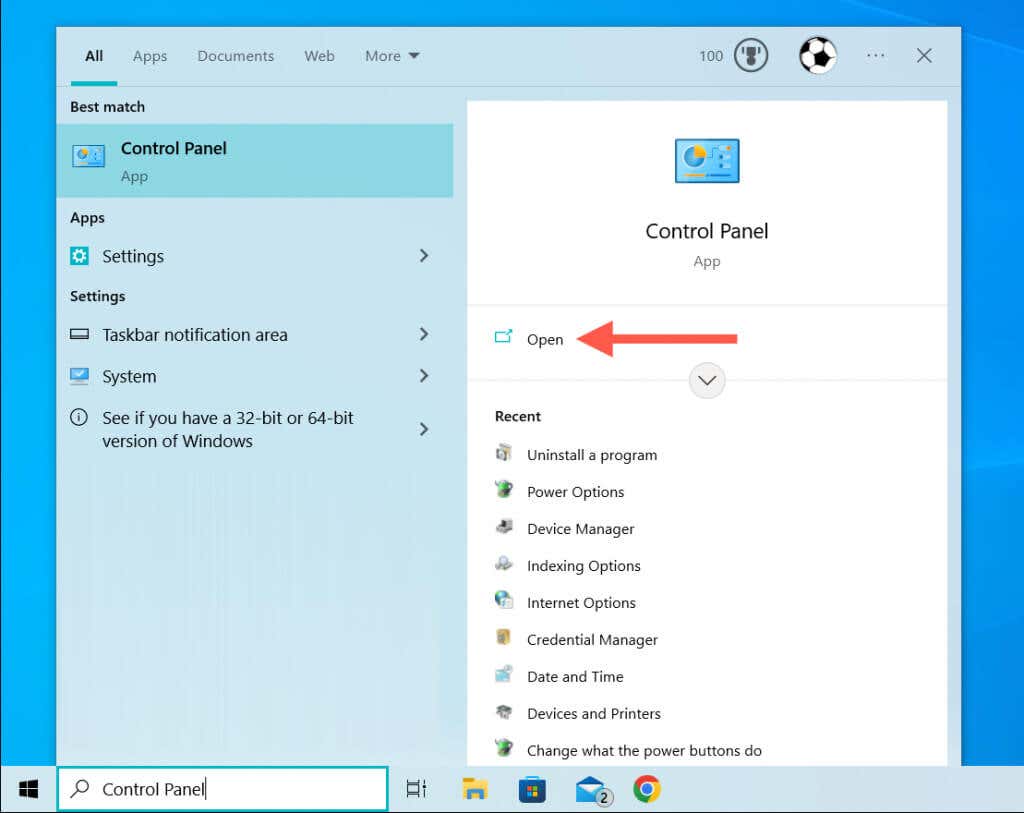Click the Windows Start button
The width and height of the screenshot is (1024, 813).
click(28, 789)
